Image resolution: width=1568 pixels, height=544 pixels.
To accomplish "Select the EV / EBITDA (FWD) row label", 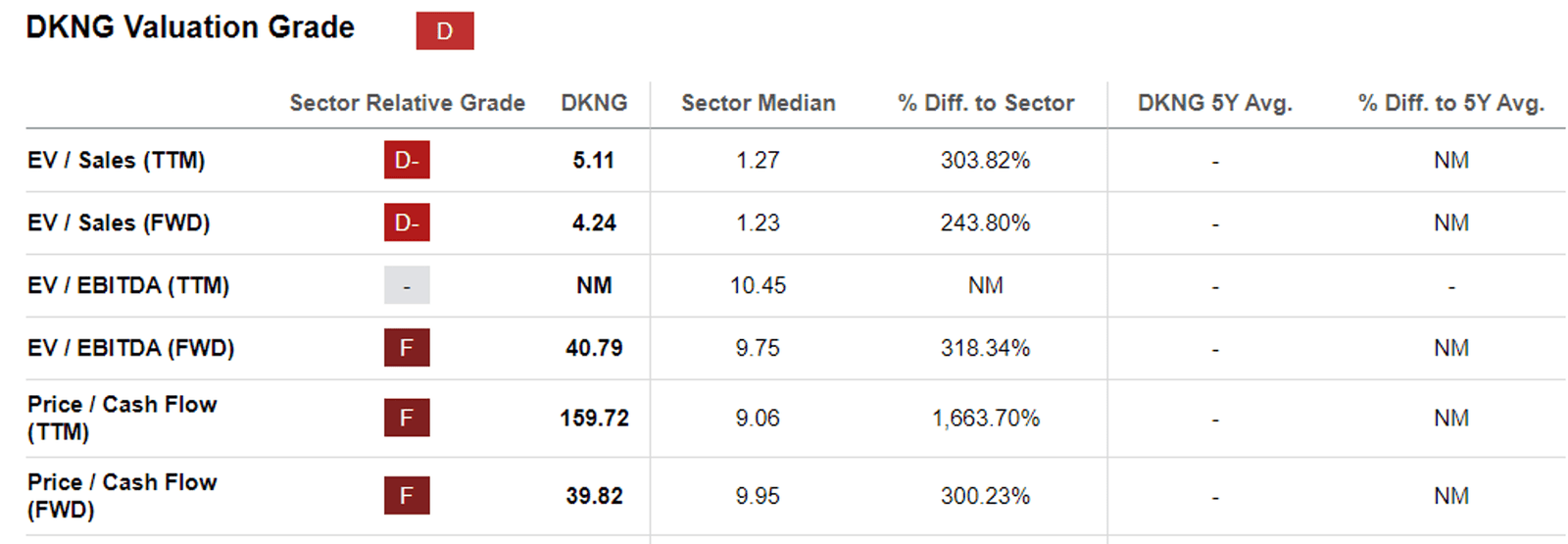I will [130, 348].
